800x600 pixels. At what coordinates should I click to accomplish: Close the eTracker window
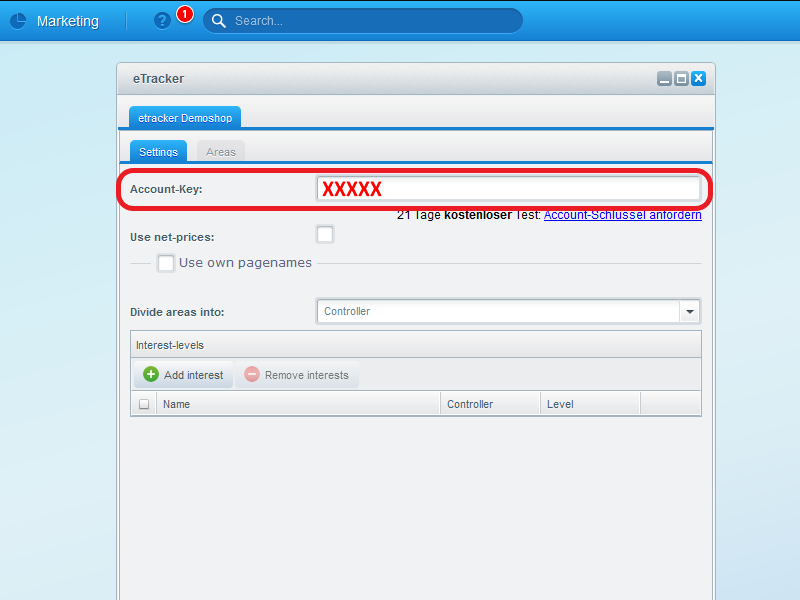coord(698,79)
